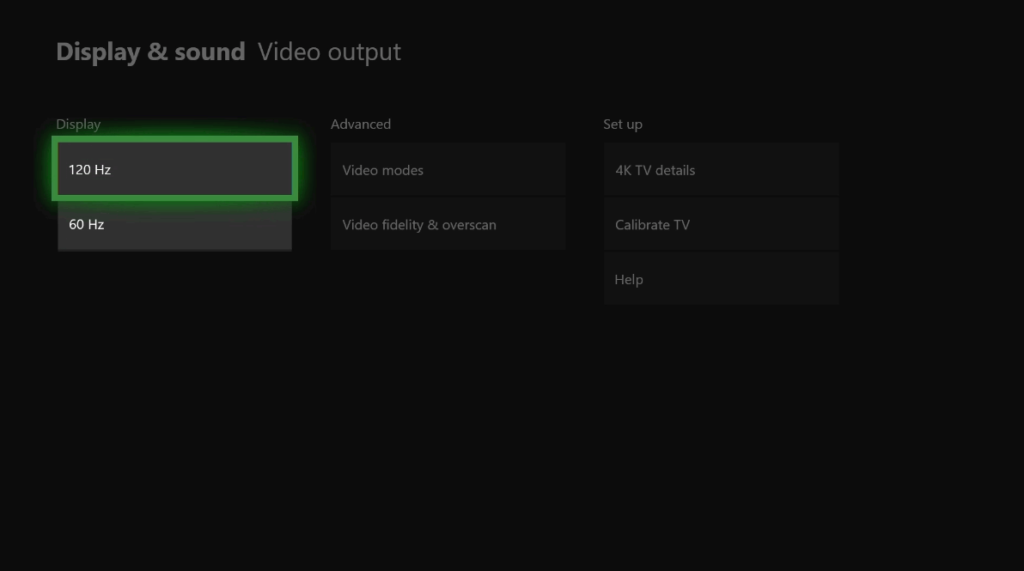This screenshot has width=1024, height=571.
Task: Click the Advanced column heading
Action: [x=360, y=124]
